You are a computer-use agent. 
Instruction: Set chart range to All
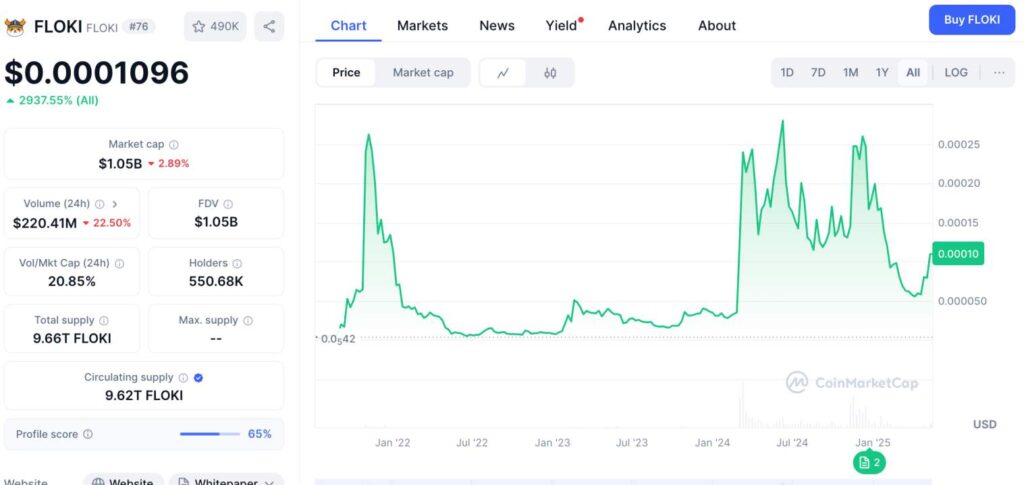pos(913,72)
